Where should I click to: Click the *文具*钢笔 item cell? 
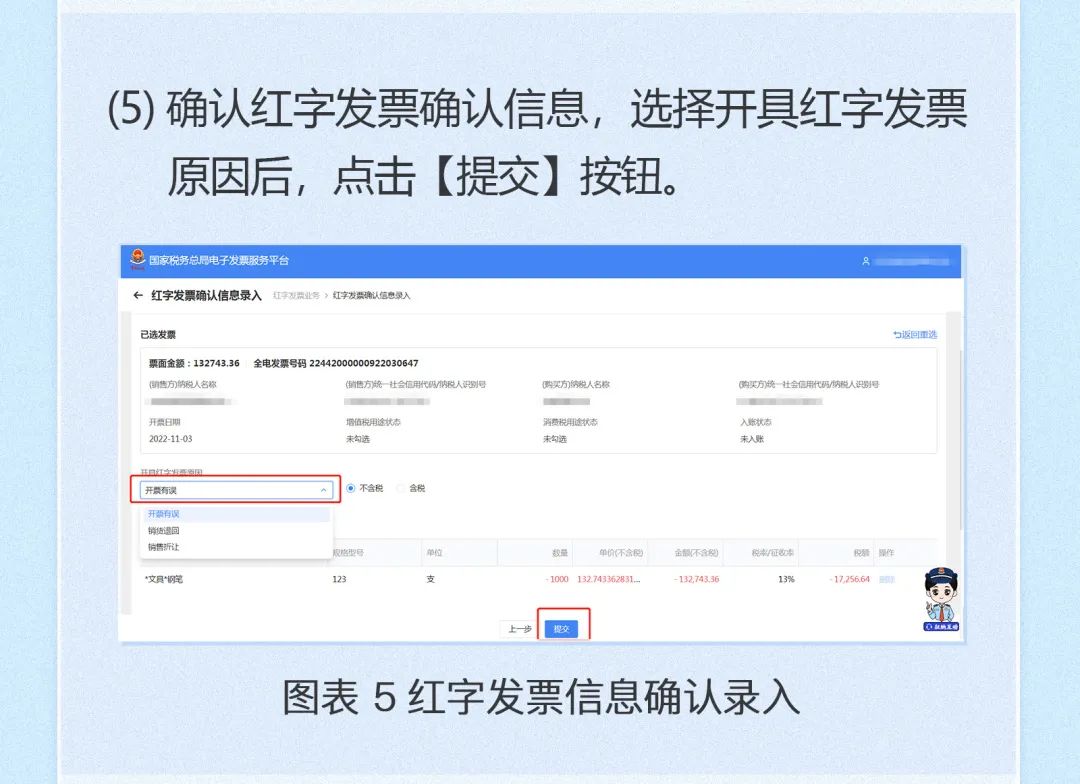(164, 579)
